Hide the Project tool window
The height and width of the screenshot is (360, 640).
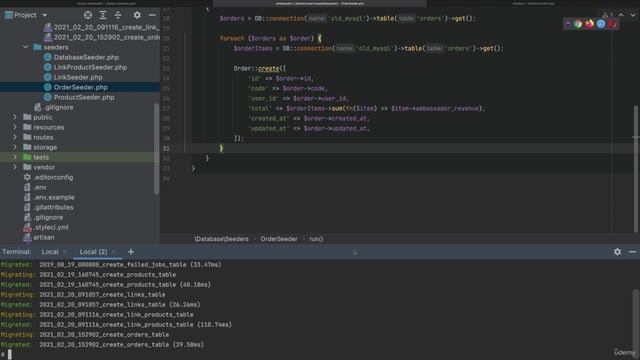click(x=152, y=15)
